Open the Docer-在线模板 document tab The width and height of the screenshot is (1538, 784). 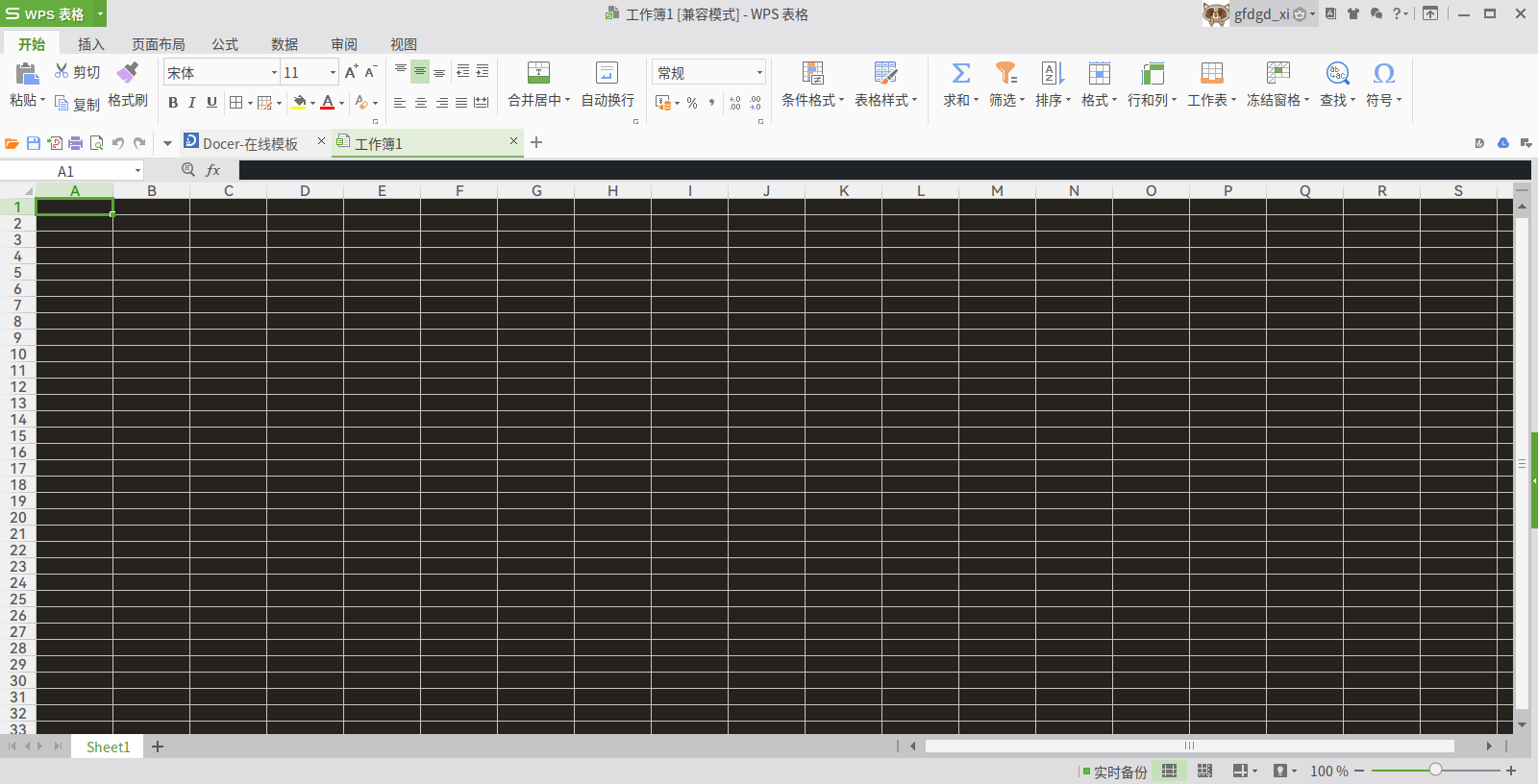coord(250,143)
